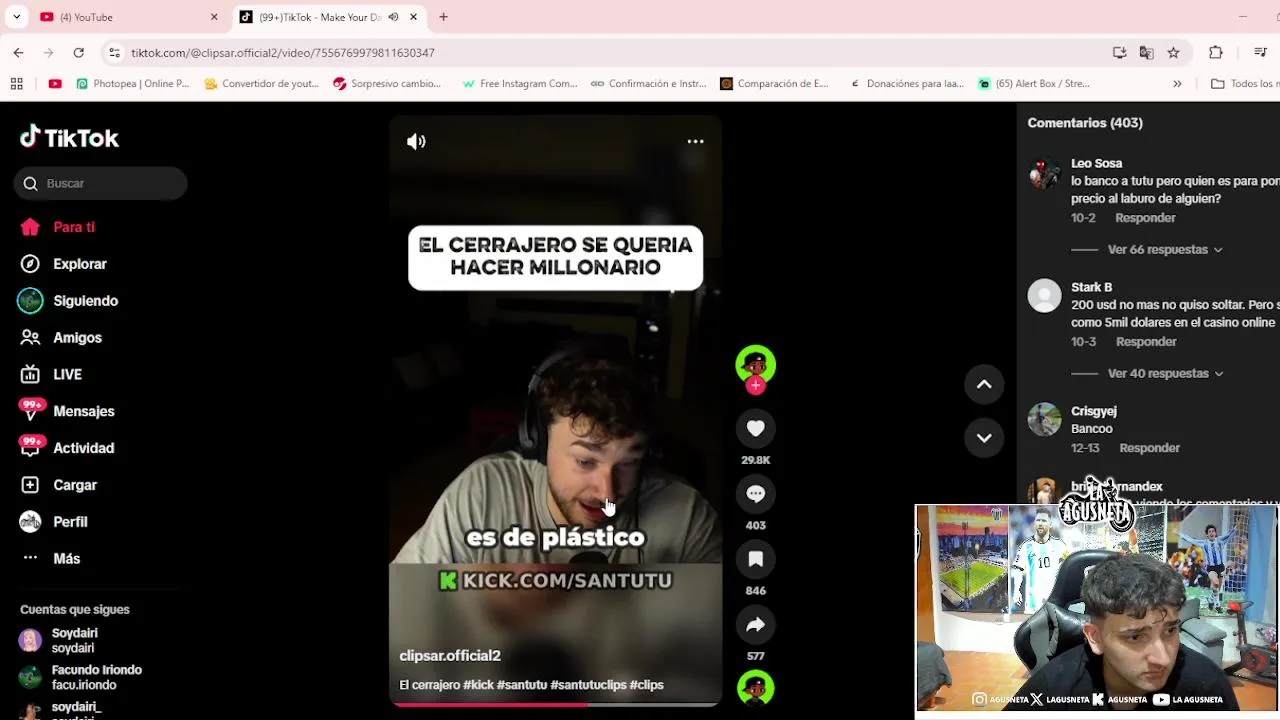
Task: Mute the TikTok tab audio icon
Action: tap(393, 17)
